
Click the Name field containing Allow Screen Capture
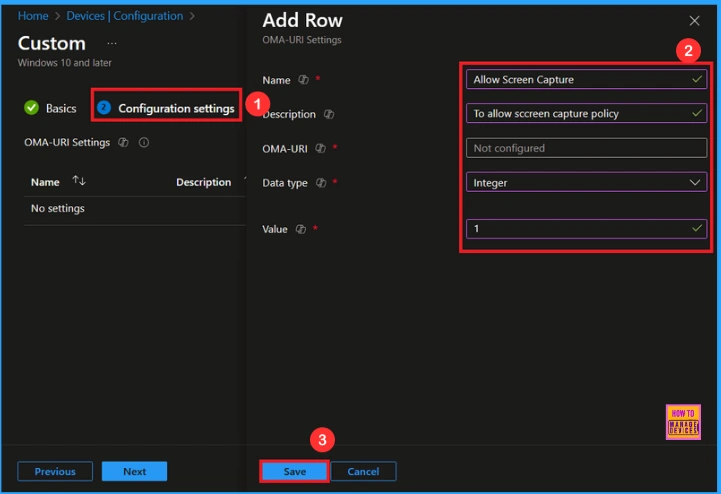(586, 79)
